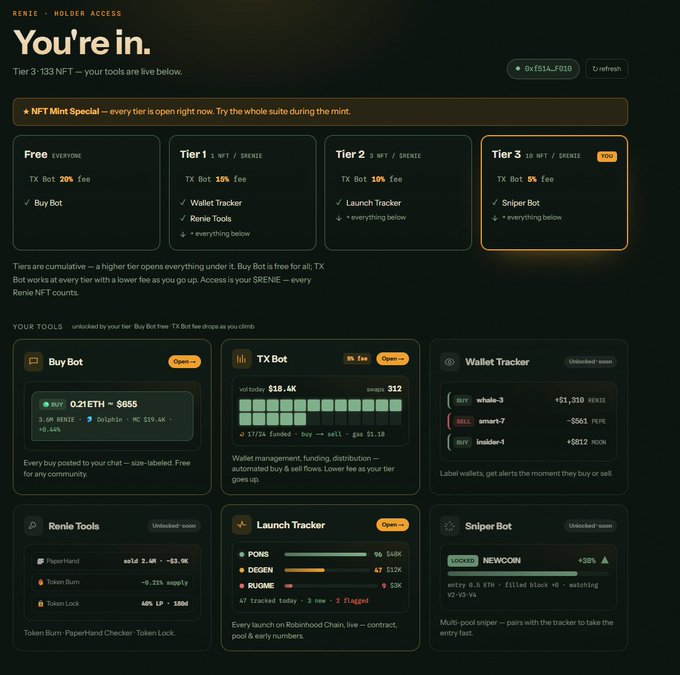This screenshot has height=675, width=680.
Task: Click the checkmark beside Renie Tools feature
Action: [183, 218]
